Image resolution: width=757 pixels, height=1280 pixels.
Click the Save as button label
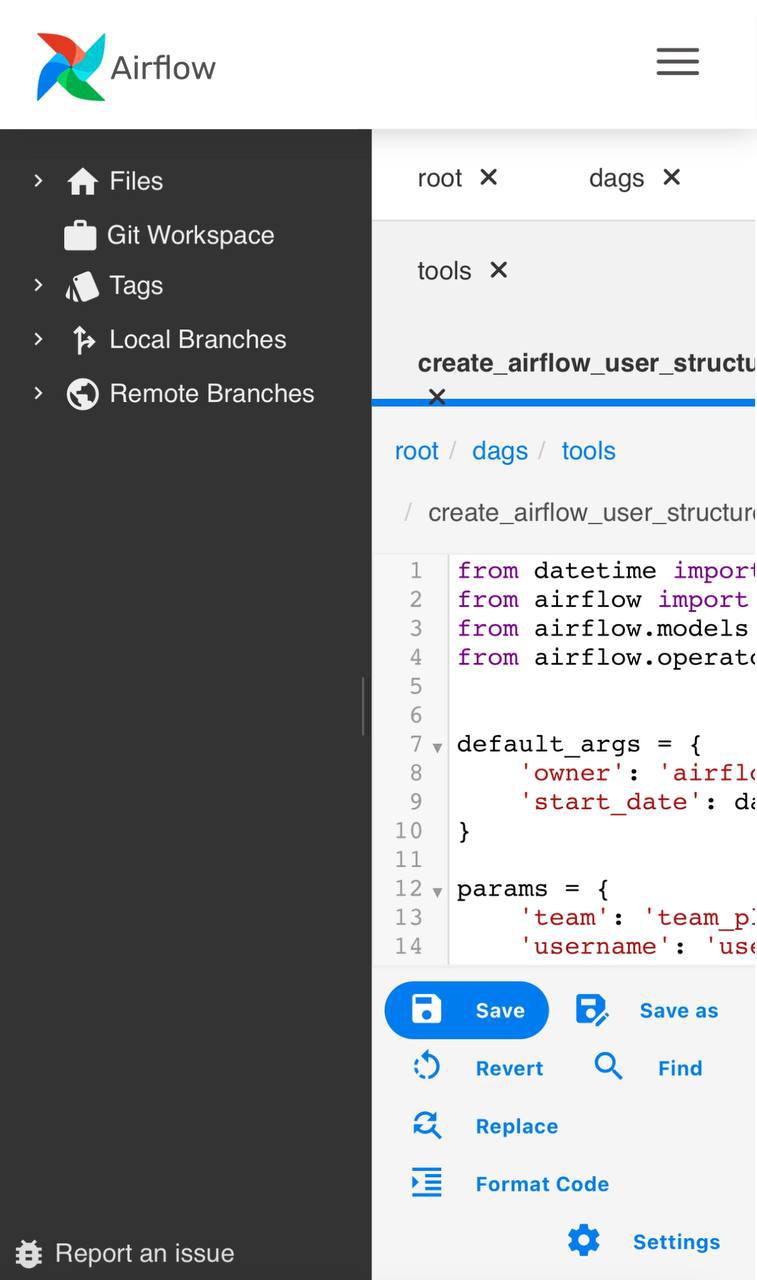[679, 1011]
